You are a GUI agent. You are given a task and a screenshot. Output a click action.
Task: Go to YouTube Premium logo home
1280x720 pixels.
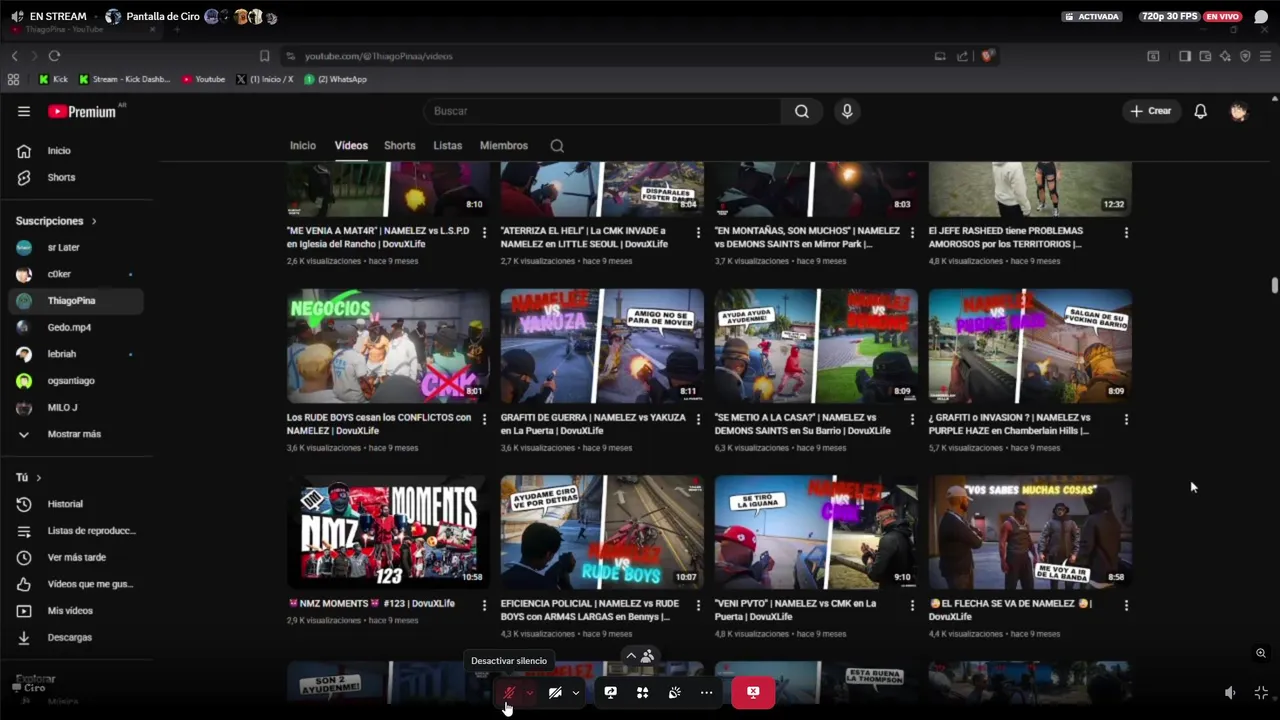pos(82,112)
